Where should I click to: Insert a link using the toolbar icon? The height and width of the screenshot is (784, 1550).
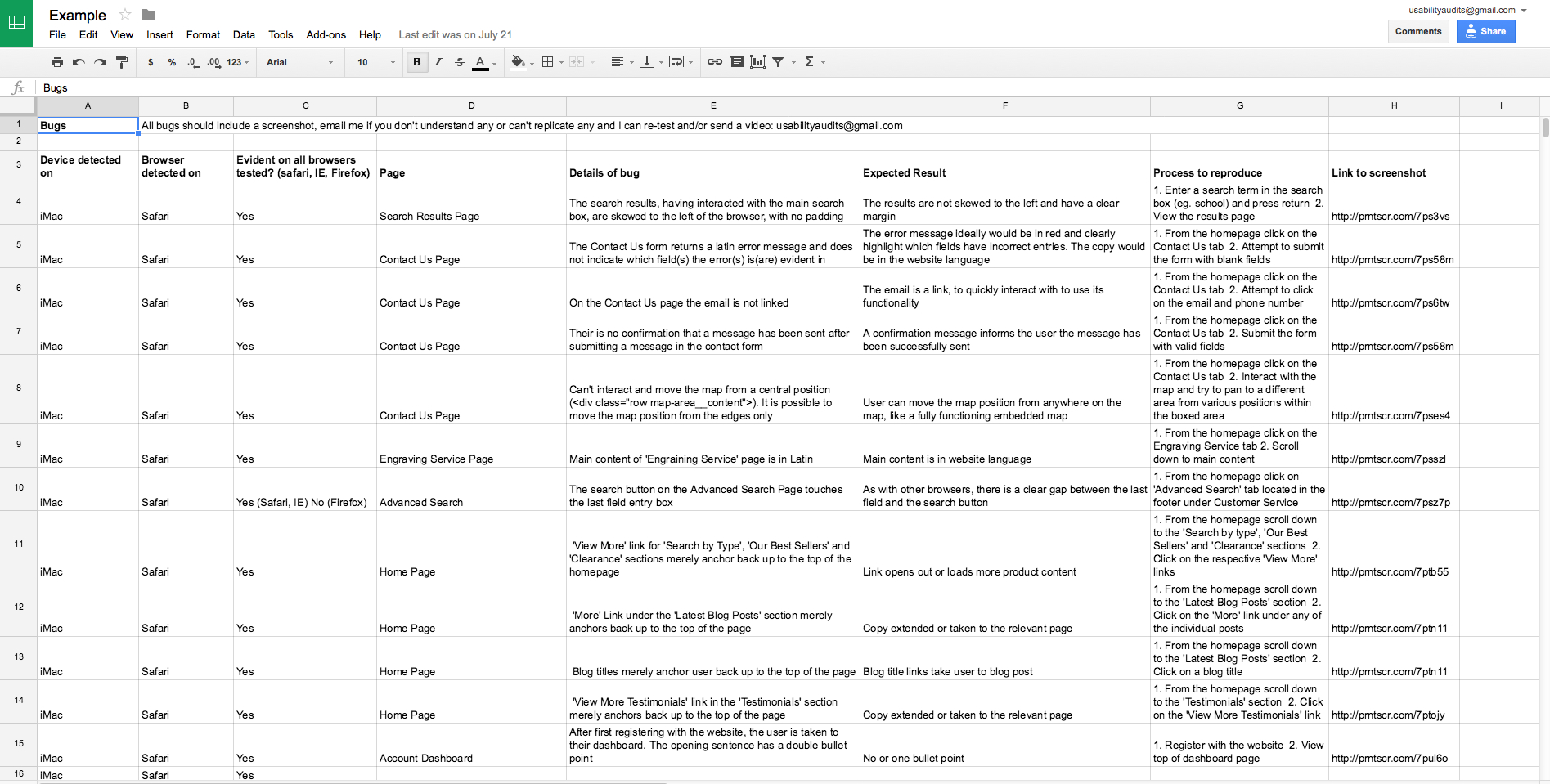coord(714,62)
